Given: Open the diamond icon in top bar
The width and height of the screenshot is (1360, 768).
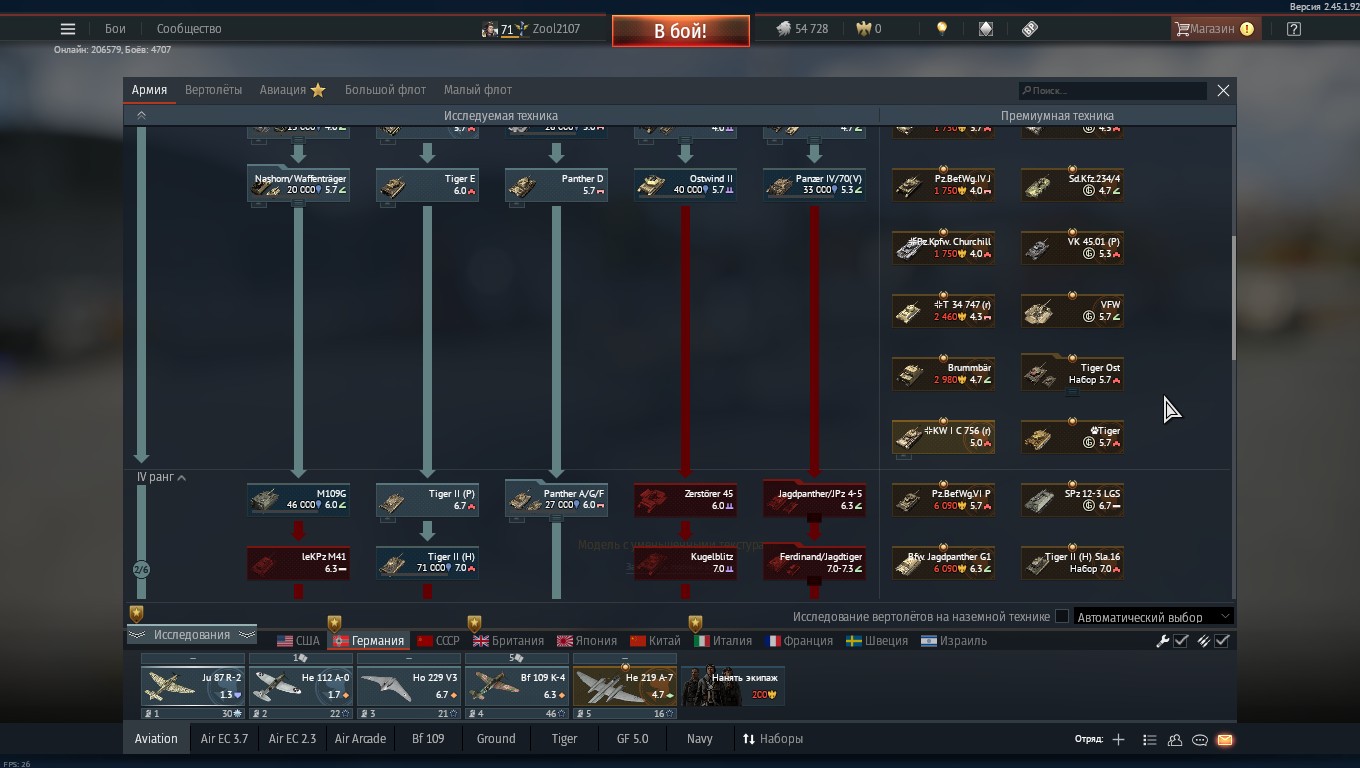Looking at the screenshot, I should [986, 29].
